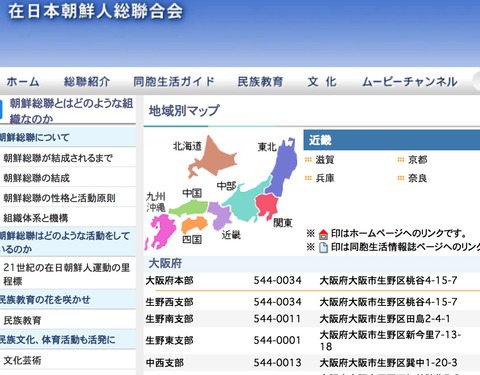Click the bullet icon beside 奈良
480x375 pixels.
401,178
